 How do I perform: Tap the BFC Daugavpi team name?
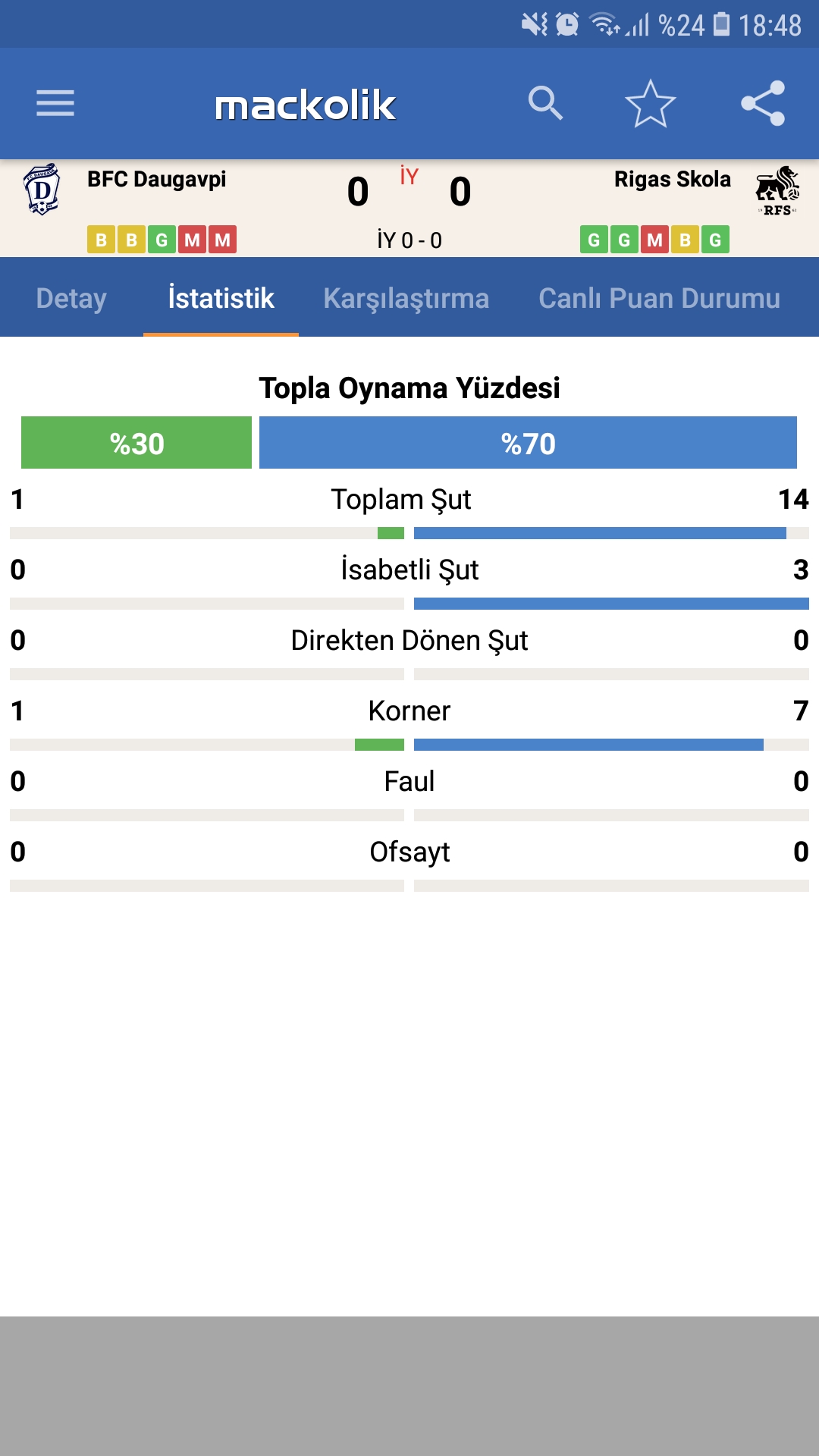click(156, 179)
